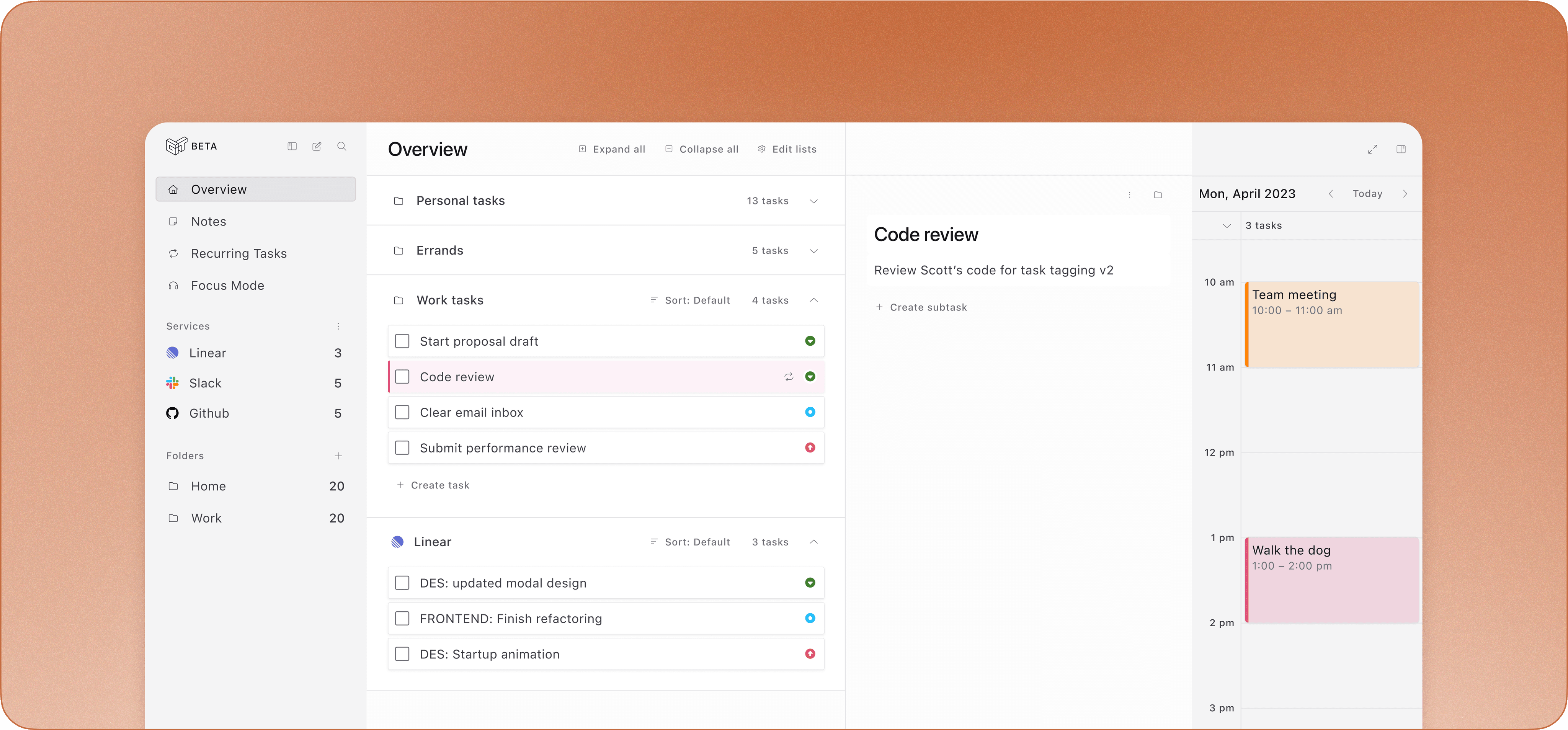Switch to Focus Mode view
Image resolution: width=1568 pixels, height=730 pixels.
click(x=227, y=286)
